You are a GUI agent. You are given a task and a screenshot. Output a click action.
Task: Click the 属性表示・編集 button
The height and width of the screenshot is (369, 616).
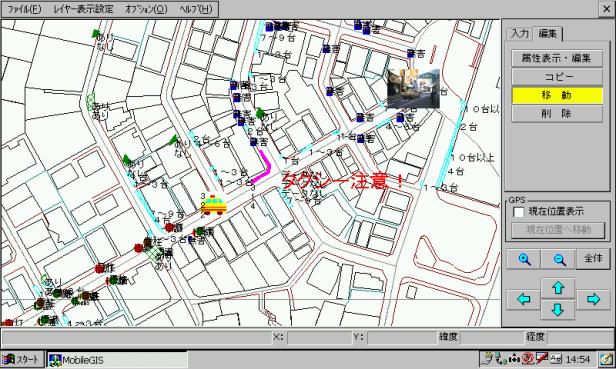557,58
